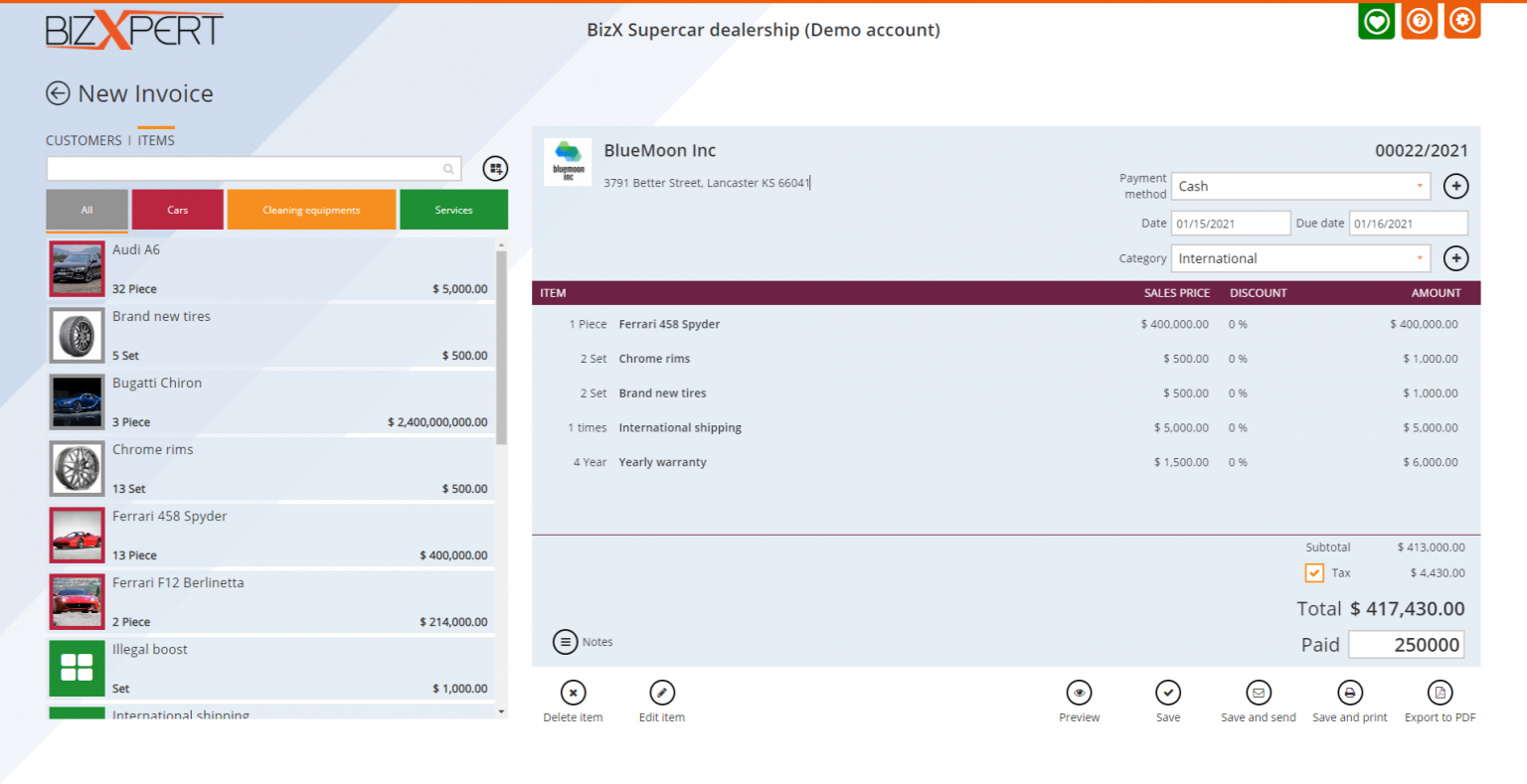Select the Cleaning equipments filter
Viewport: 1527px width, 784px height.
311,210
